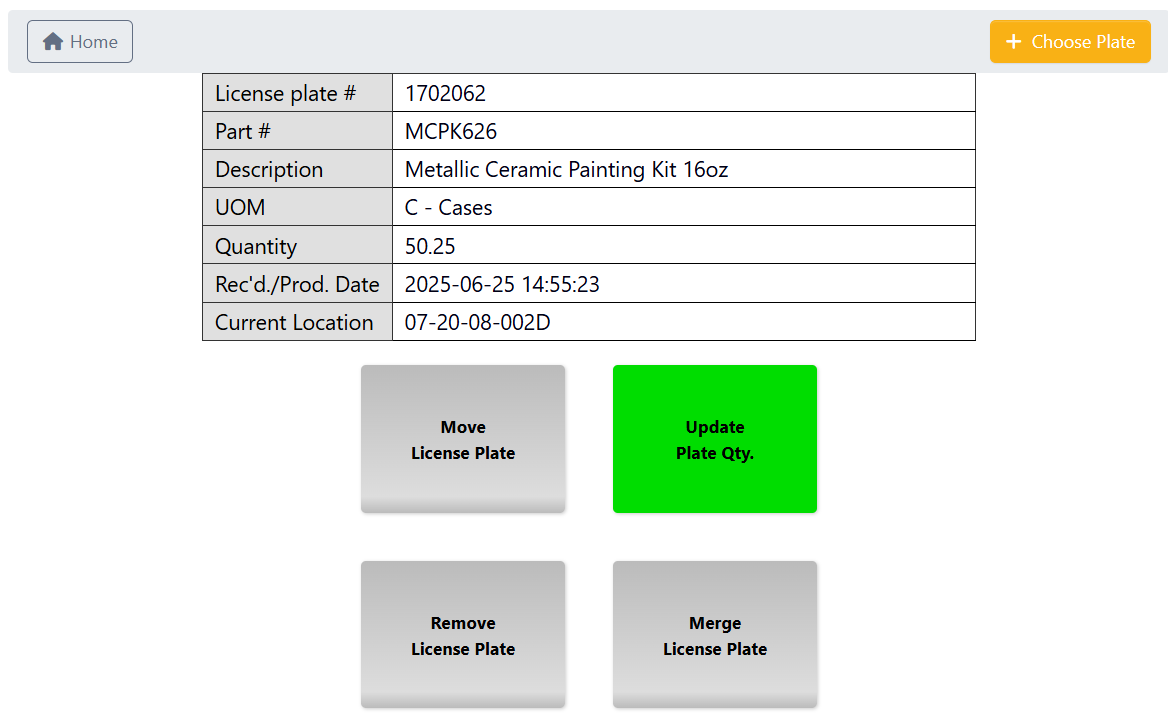Click the Description row label
This screenshot has width=1168, height=716.
[268, 169]
